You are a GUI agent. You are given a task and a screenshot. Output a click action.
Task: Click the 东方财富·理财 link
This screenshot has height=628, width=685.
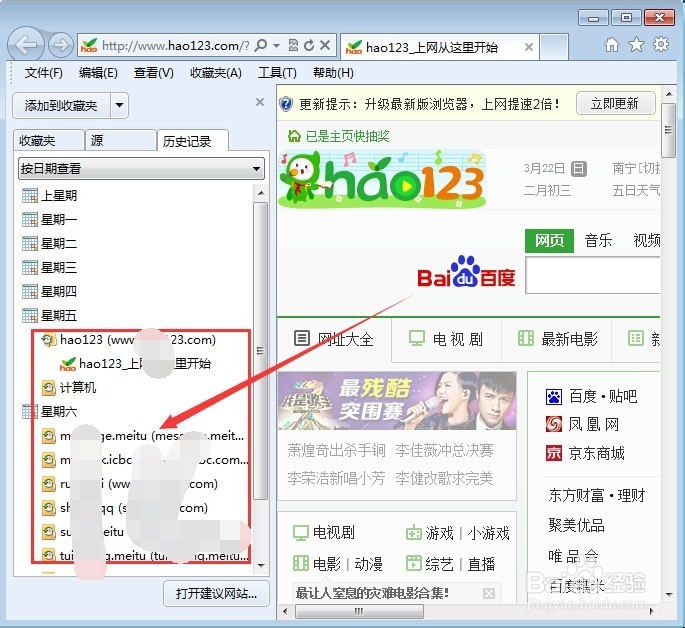point(597,495)
